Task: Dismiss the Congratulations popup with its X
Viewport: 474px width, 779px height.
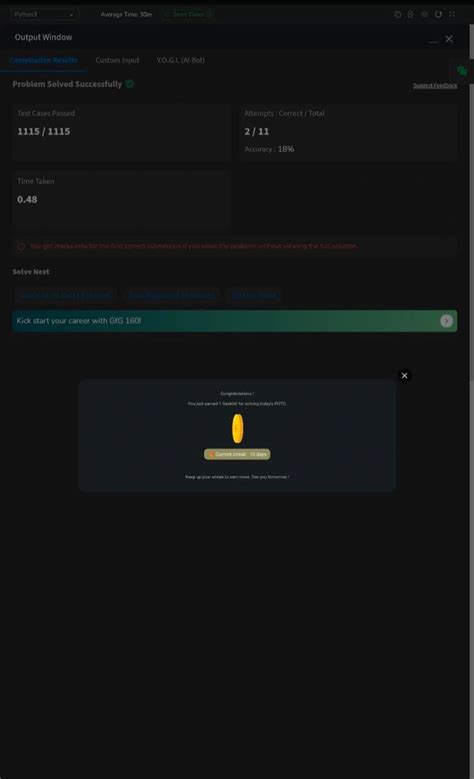Action: click(404, 376)
